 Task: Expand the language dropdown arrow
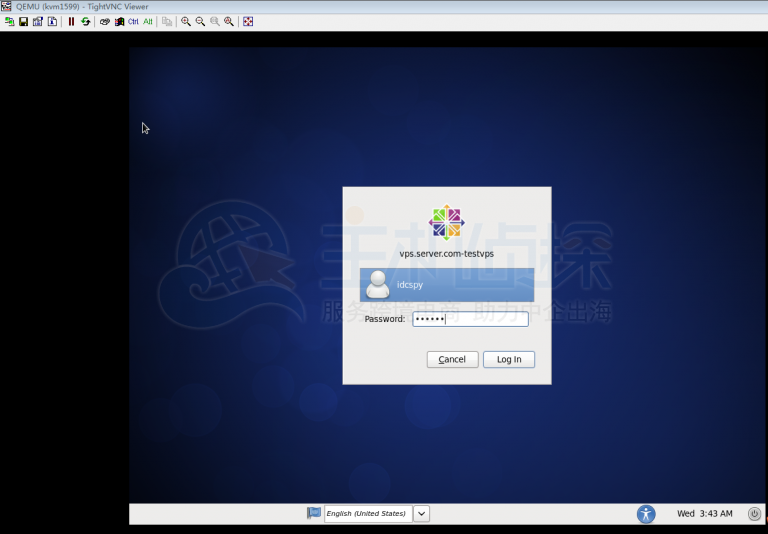(421, 514)
